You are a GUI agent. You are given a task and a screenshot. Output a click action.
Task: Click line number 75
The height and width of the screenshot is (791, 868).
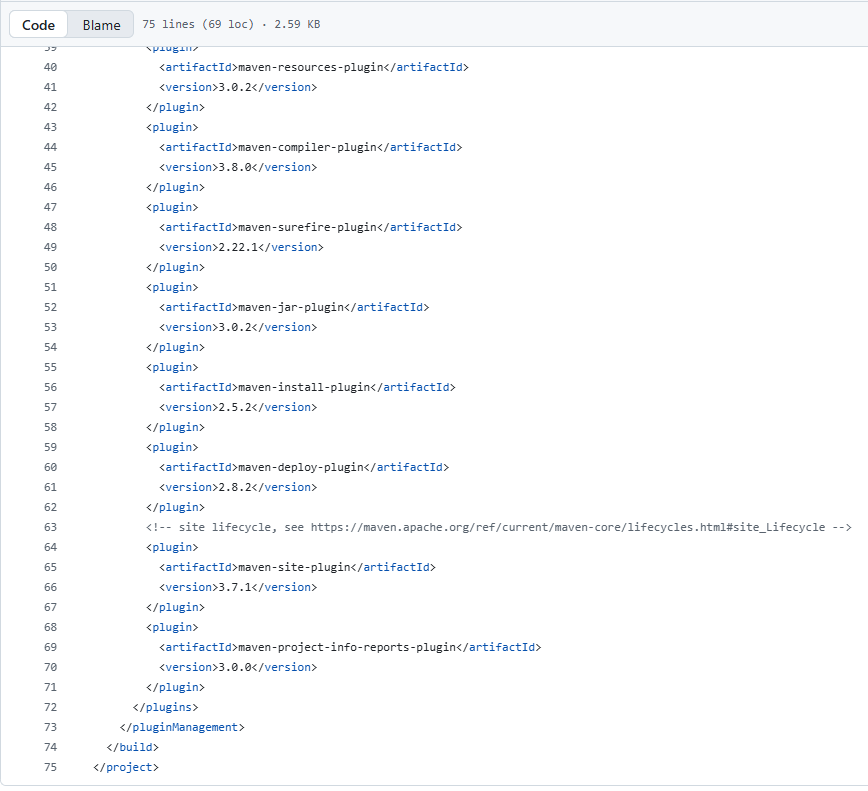50,767
